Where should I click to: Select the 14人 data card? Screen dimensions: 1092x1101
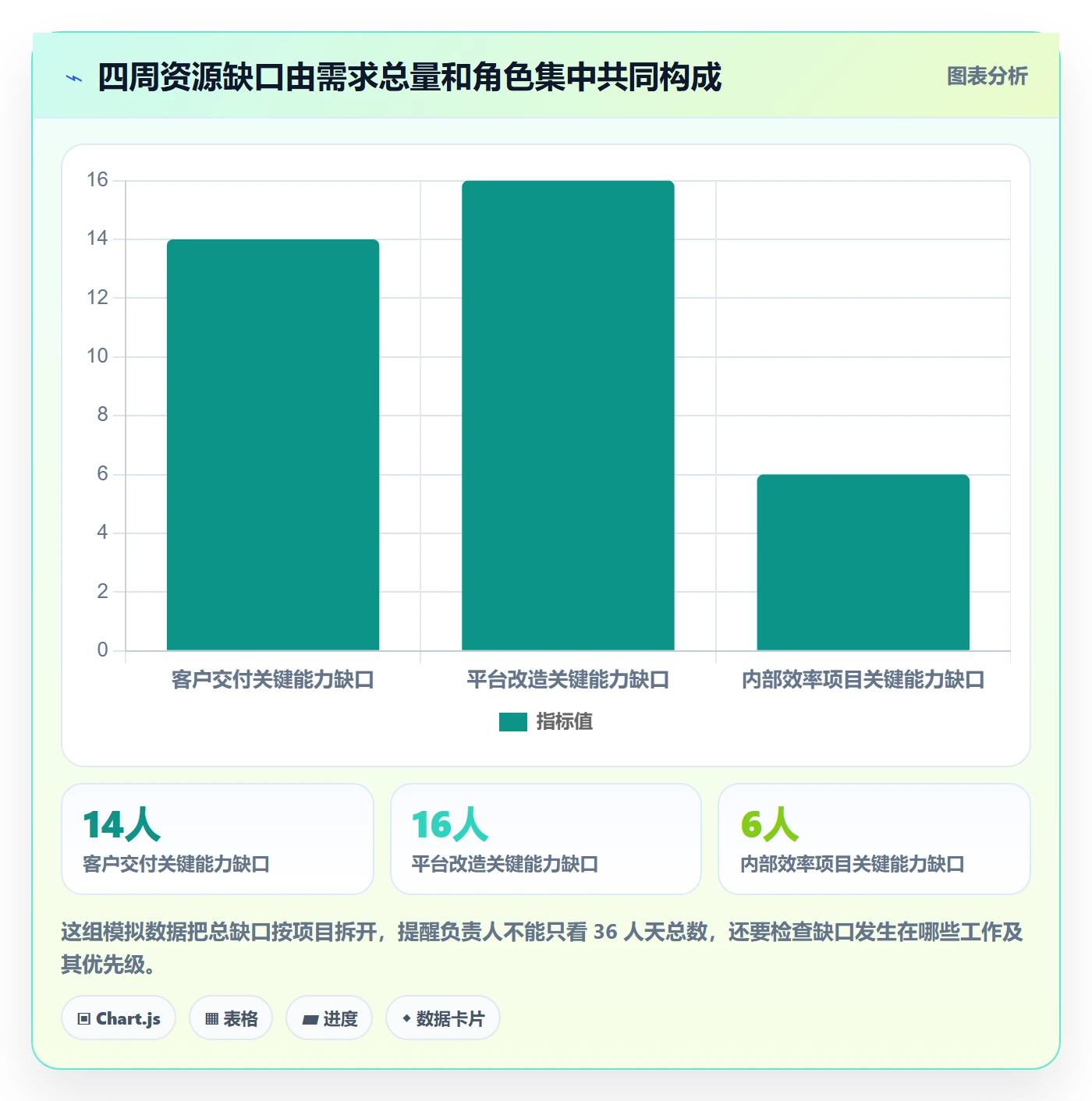click(x=218, y=839)
